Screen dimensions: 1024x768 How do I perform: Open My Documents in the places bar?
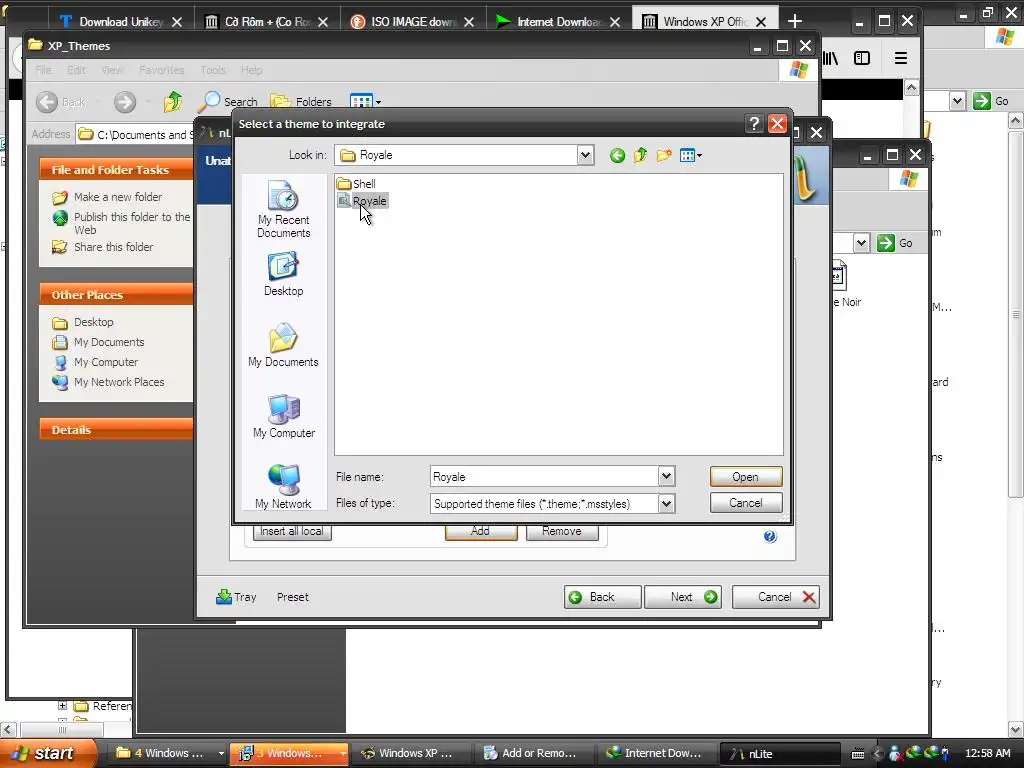pyautogui.click(x=283, y=345)
